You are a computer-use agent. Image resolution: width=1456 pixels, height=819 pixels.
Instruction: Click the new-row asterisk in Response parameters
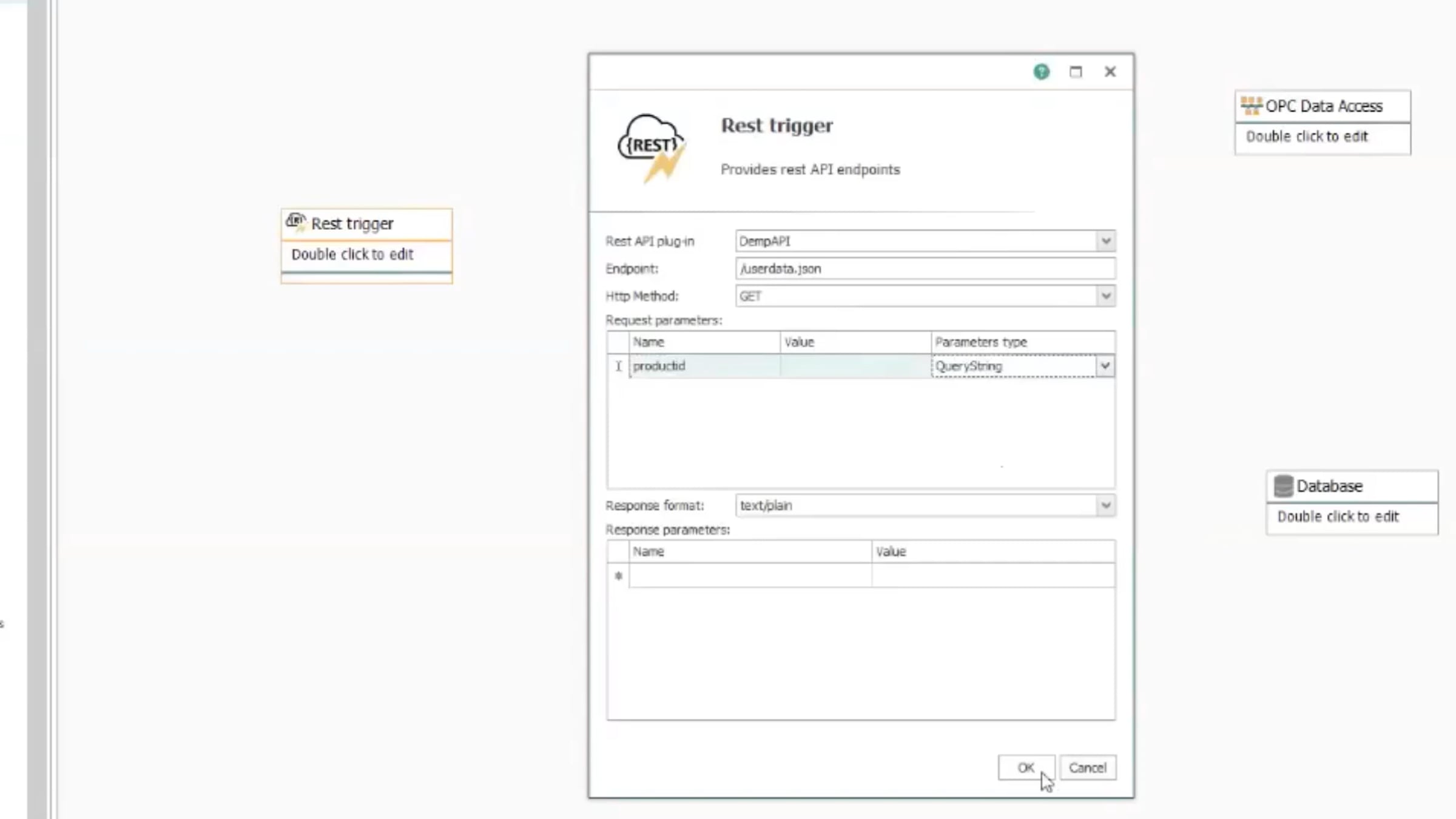[x=618, y=576]
